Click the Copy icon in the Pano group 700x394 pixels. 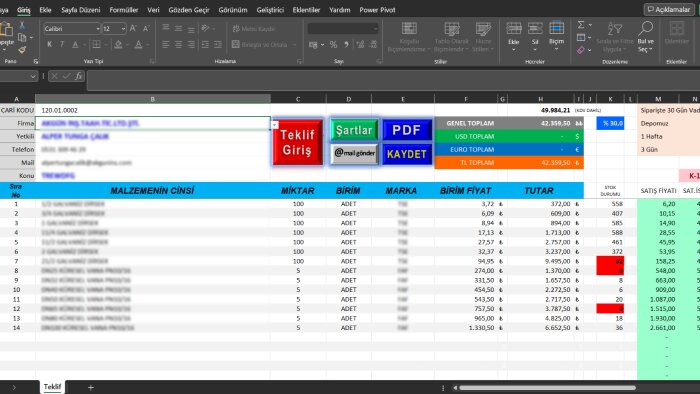22,37
